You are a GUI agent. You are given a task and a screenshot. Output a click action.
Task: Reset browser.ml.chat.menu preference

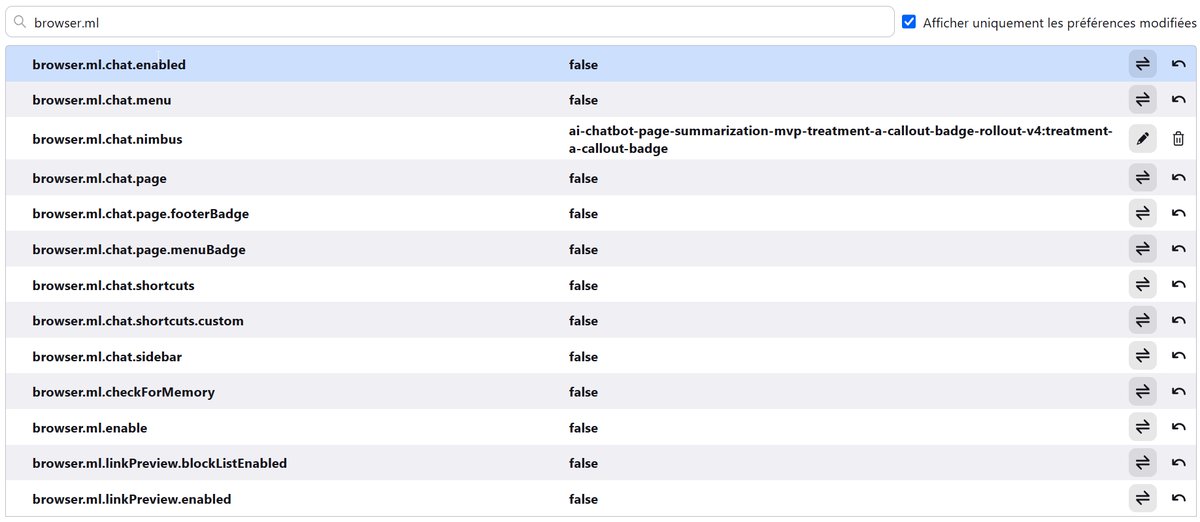click(x=1178, y=100)
